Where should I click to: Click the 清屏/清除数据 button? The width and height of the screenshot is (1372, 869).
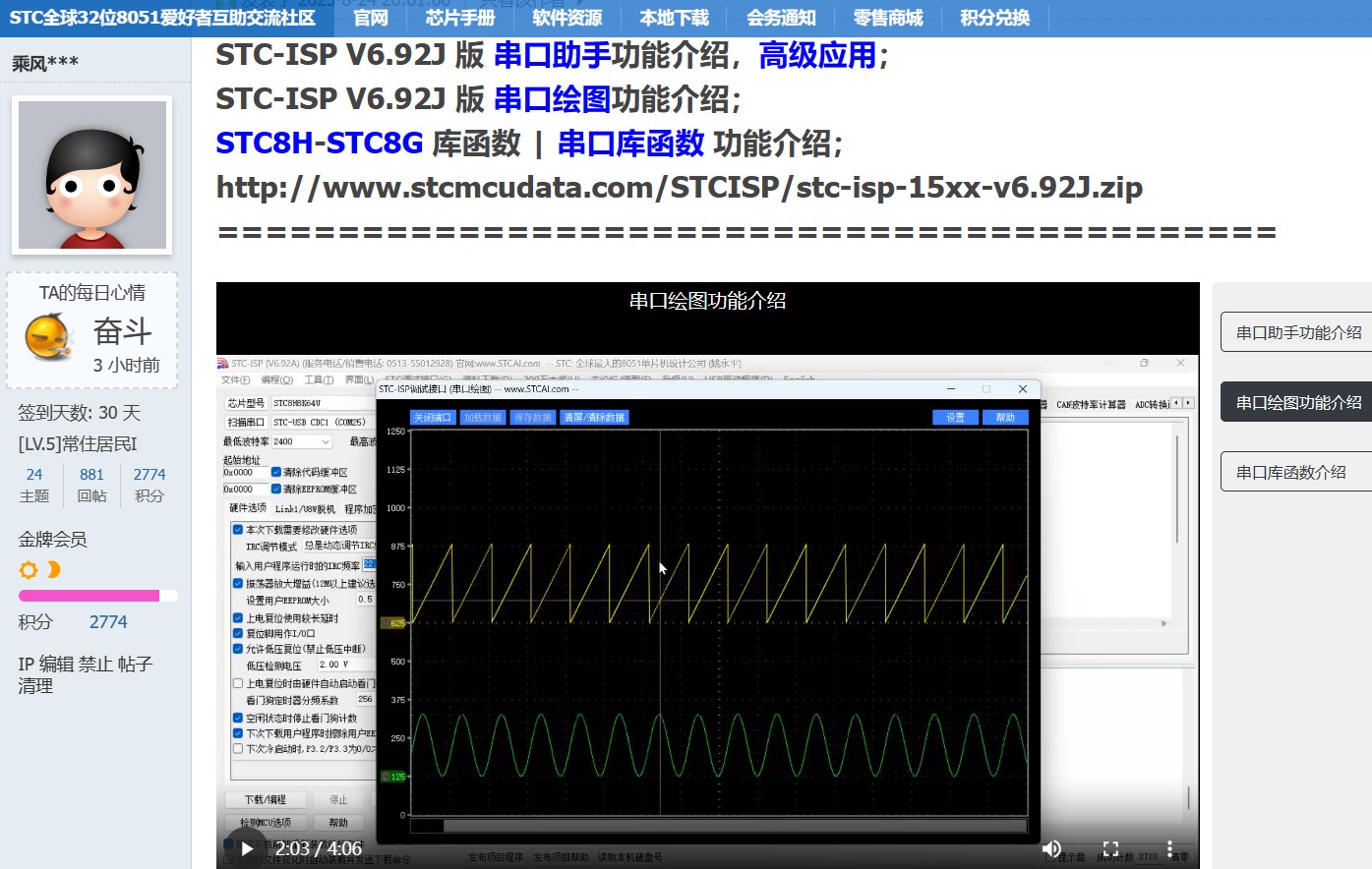point(594,418)
